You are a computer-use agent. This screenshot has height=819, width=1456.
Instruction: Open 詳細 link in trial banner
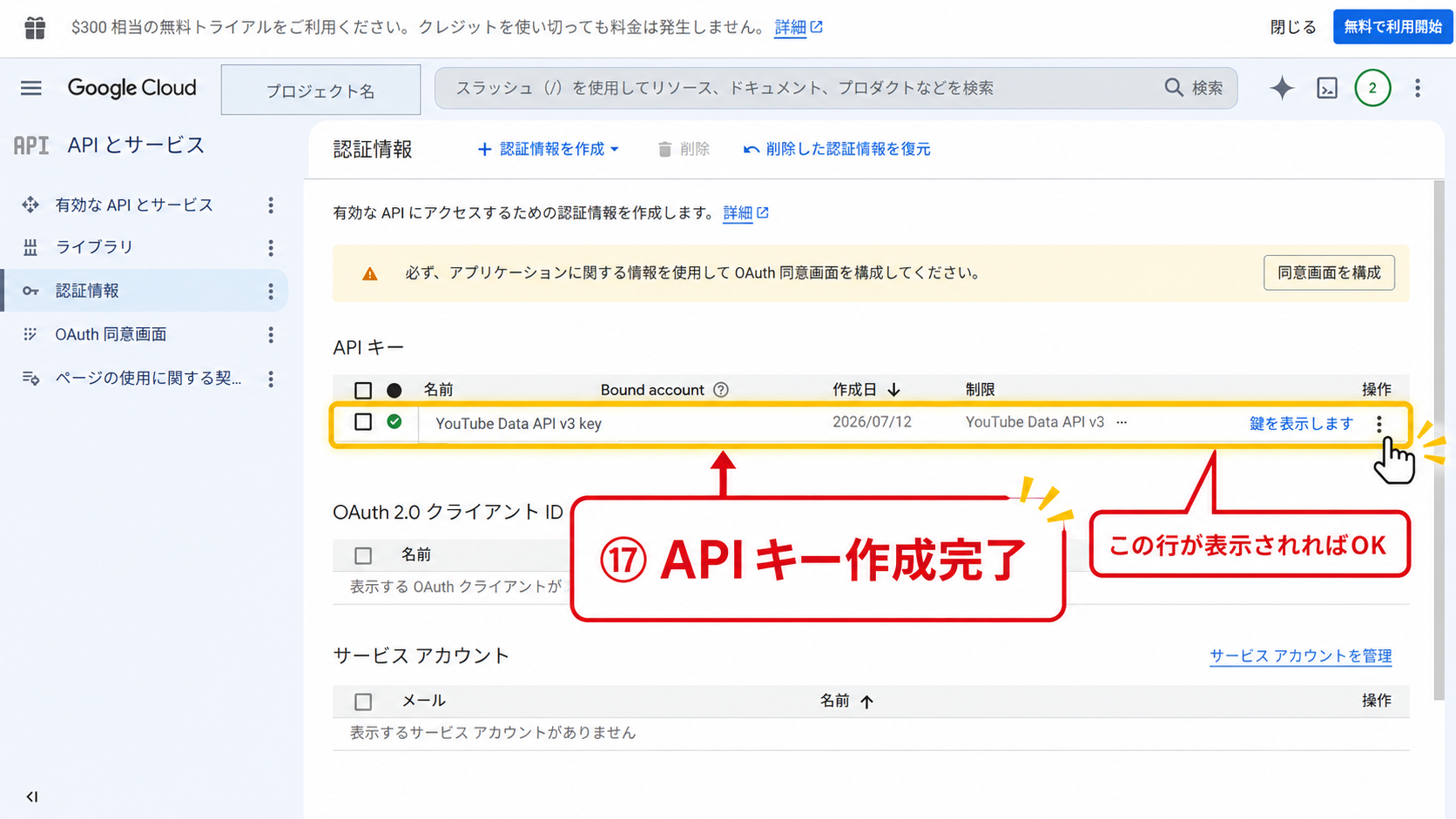pos(798,28)
